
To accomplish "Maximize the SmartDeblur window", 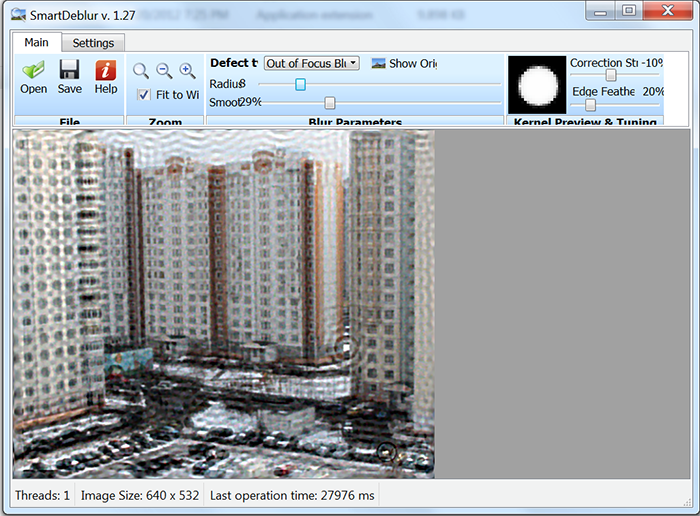I will pyautogui.click(x=628, y=11).
